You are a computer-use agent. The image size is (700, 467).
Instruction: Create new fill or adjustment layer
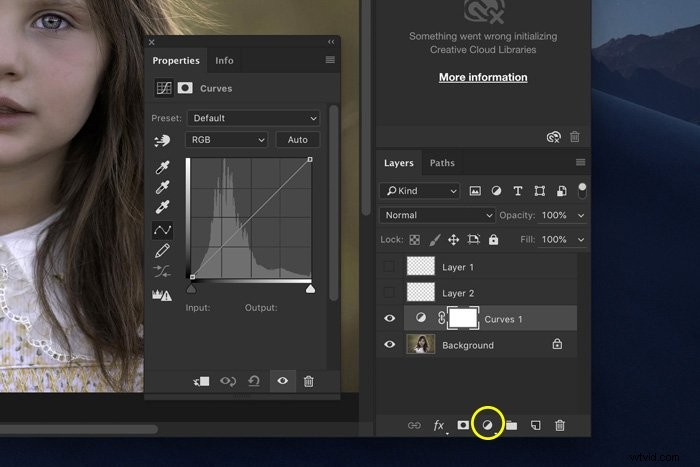488,425
